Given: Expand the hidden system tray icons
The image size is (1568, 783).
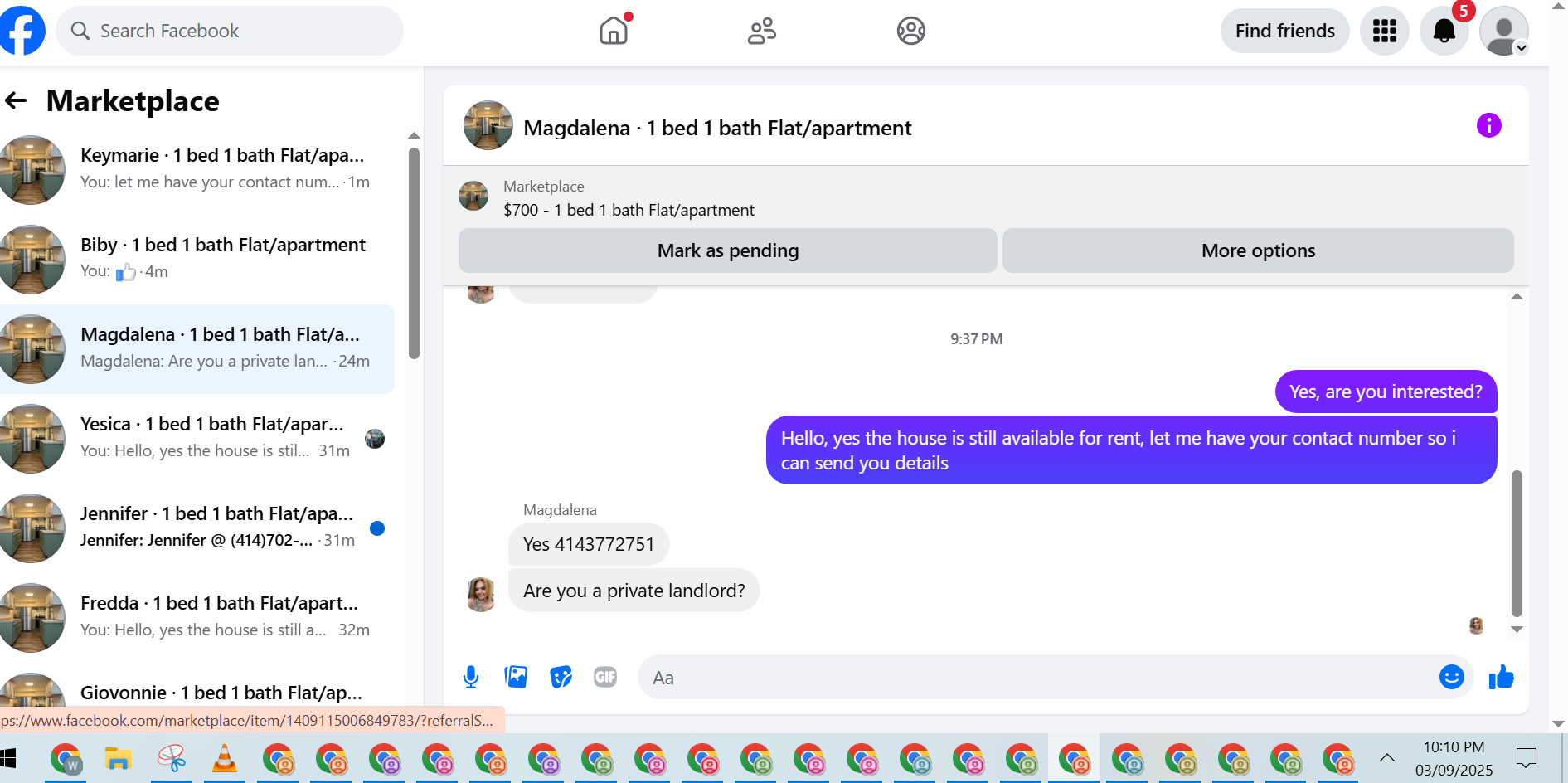Looking at the screenshot, I should [x=1386, y=757].
